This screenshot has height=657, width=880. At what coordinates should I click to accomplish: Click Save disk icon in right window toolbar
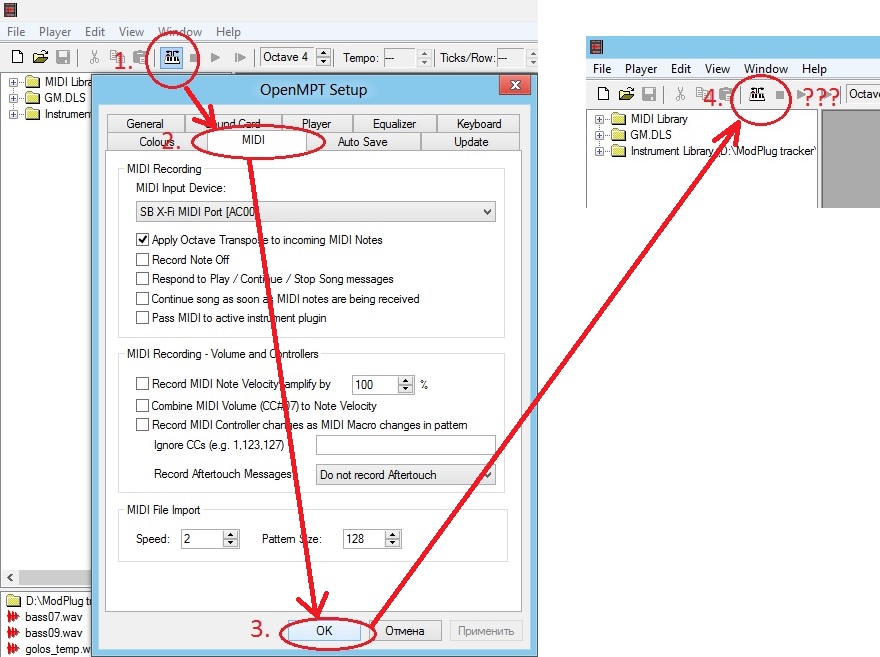(x=649, y=94)
